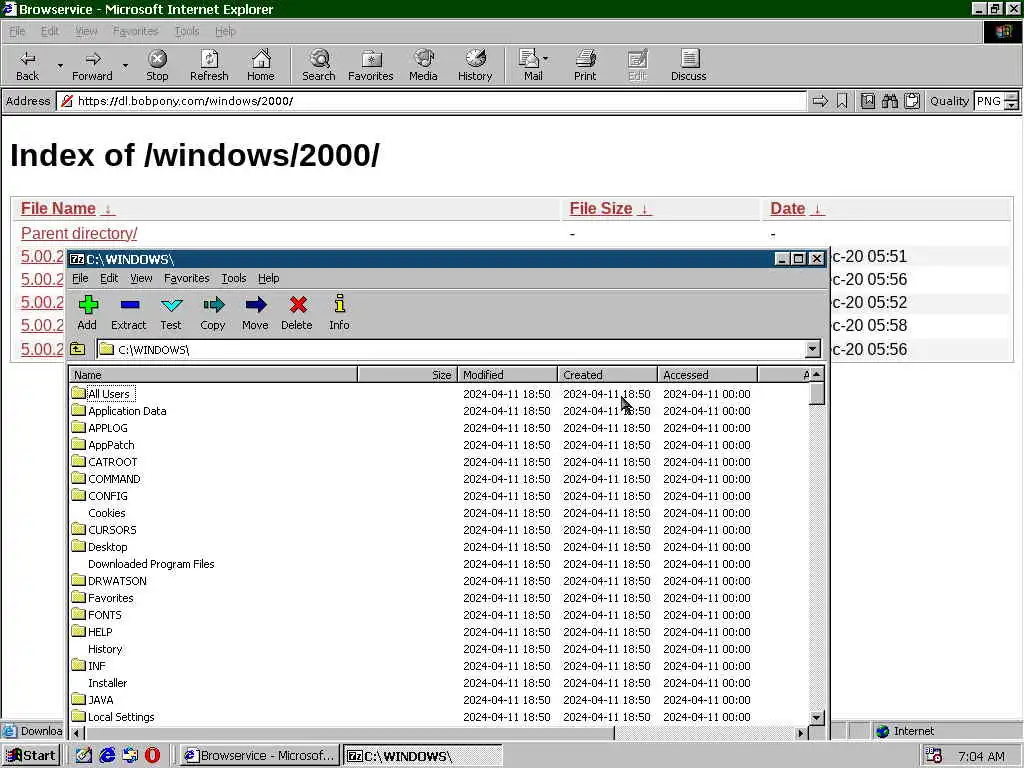Print the current page

(x=585, y=65)
